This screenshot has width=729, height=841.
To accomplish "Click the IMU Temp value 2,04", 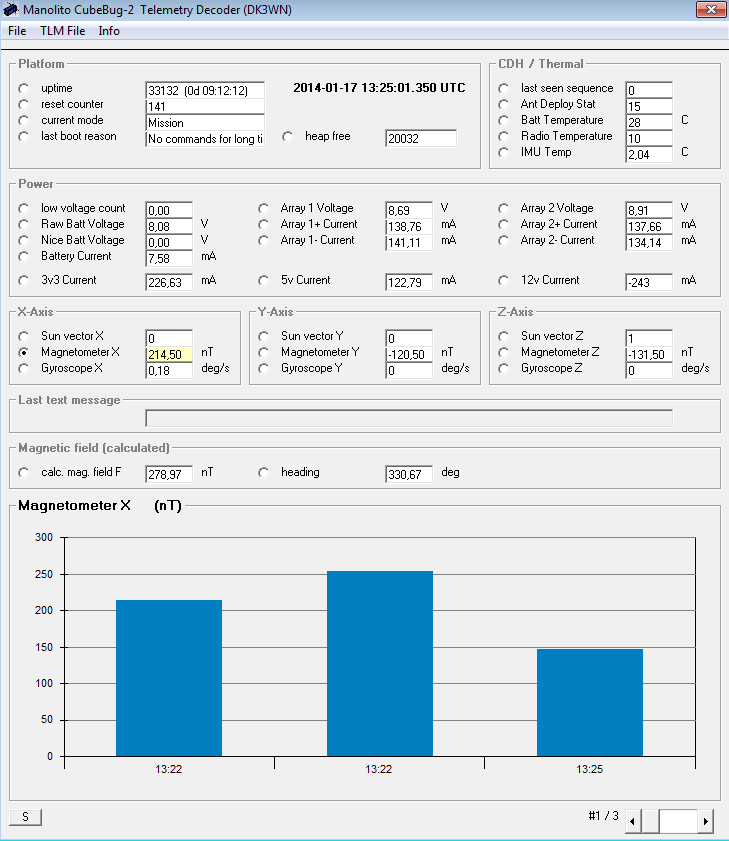I will tap(649, 154).
